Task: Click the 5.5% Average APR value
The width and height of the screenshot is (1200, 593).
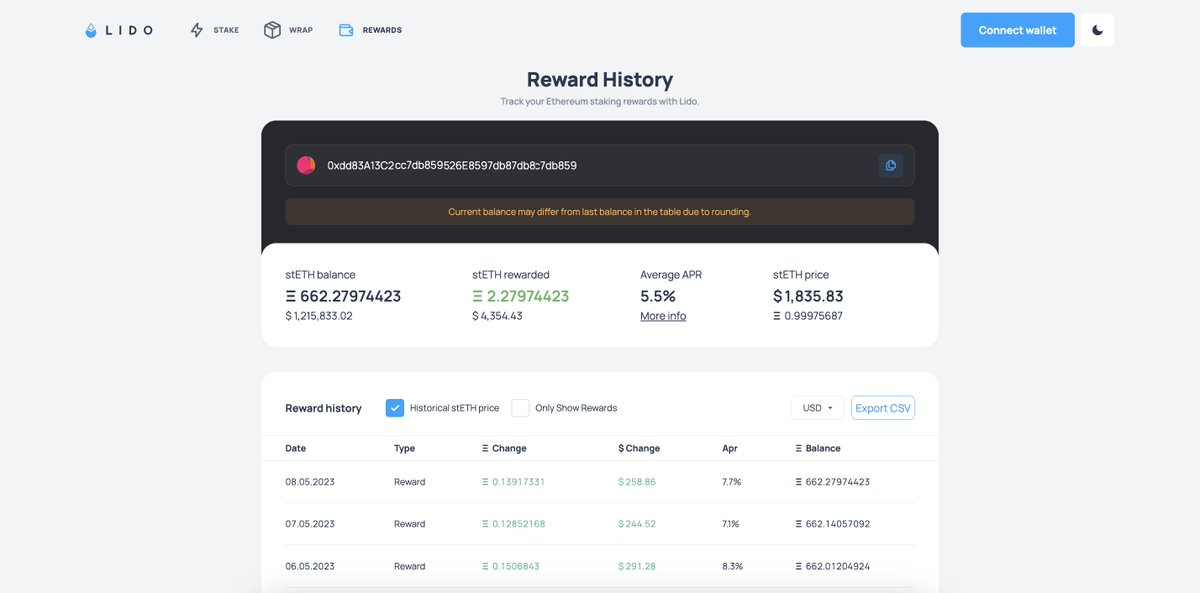Action: [658, 296]
